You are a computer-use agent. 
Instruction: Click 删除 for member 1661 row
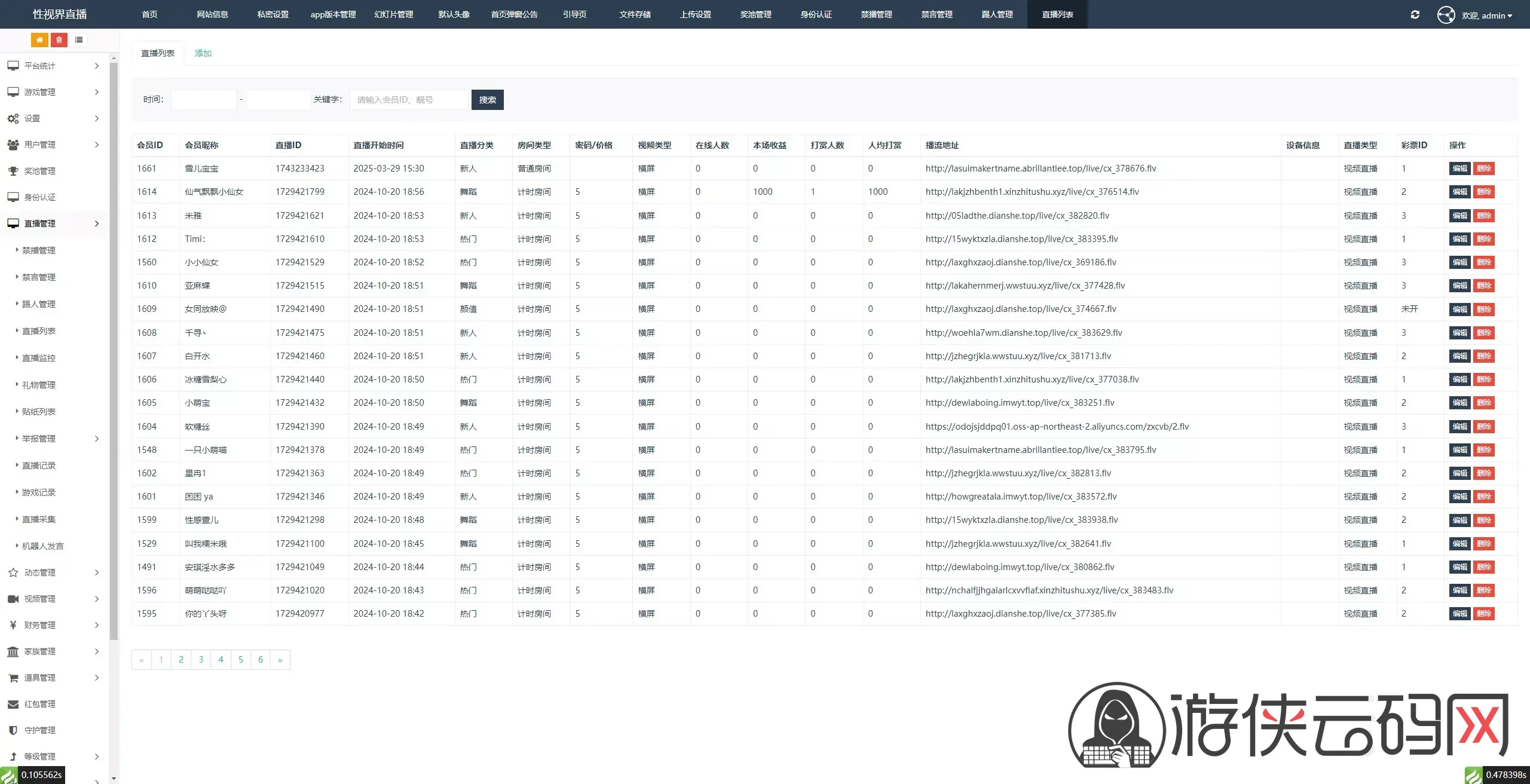coord(1483,169)
